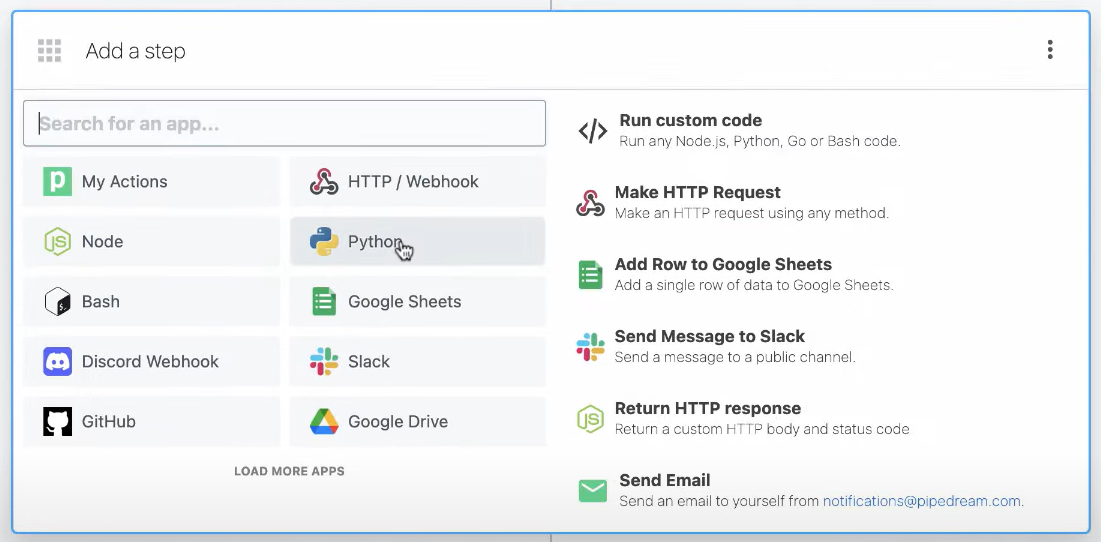1101x542 pixels.
Task: Click the sheets icon beside Add Row to Google Sheets
Action: (x=591, y=275)
